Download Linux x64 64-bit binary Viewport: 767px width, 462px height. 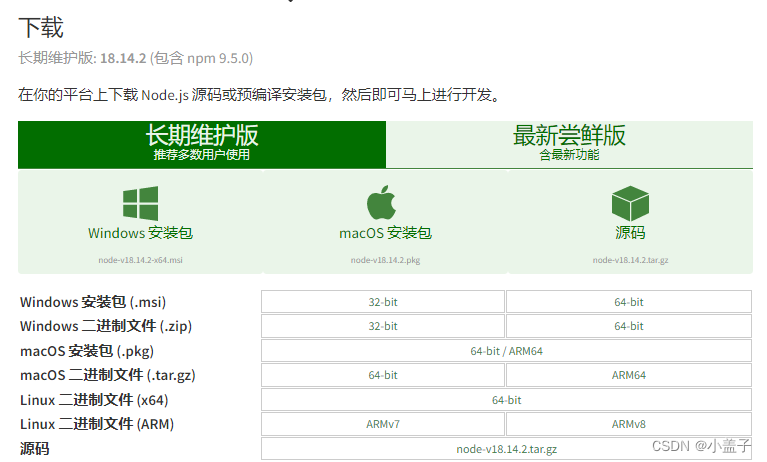pos(507,400)
